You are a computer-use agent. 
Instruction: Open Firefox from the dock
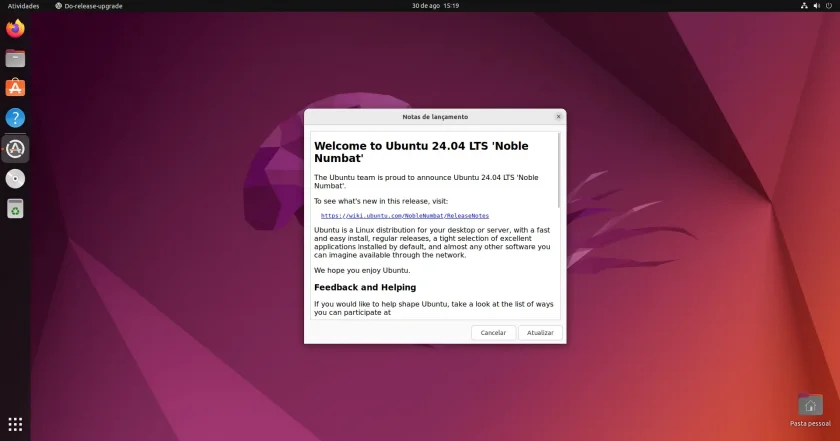[x=15, y=28]
